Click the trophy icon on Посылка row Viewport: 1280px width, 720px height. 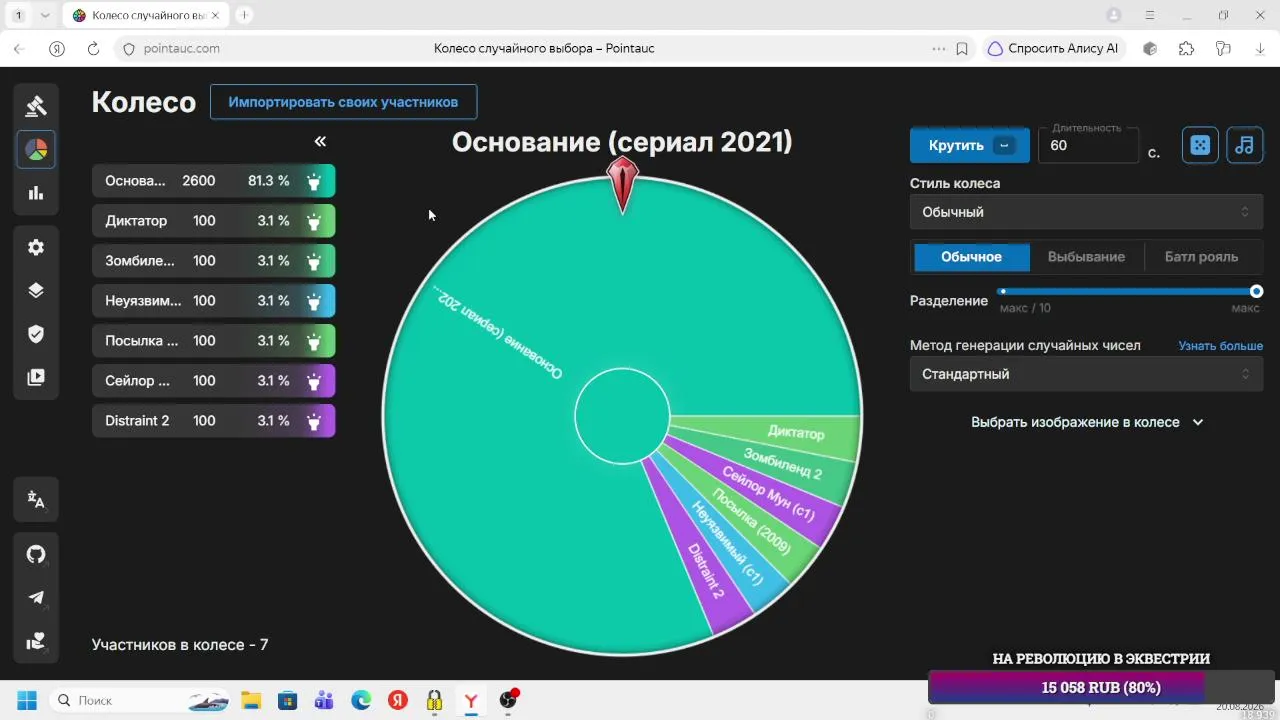click(x=314, y=341)
